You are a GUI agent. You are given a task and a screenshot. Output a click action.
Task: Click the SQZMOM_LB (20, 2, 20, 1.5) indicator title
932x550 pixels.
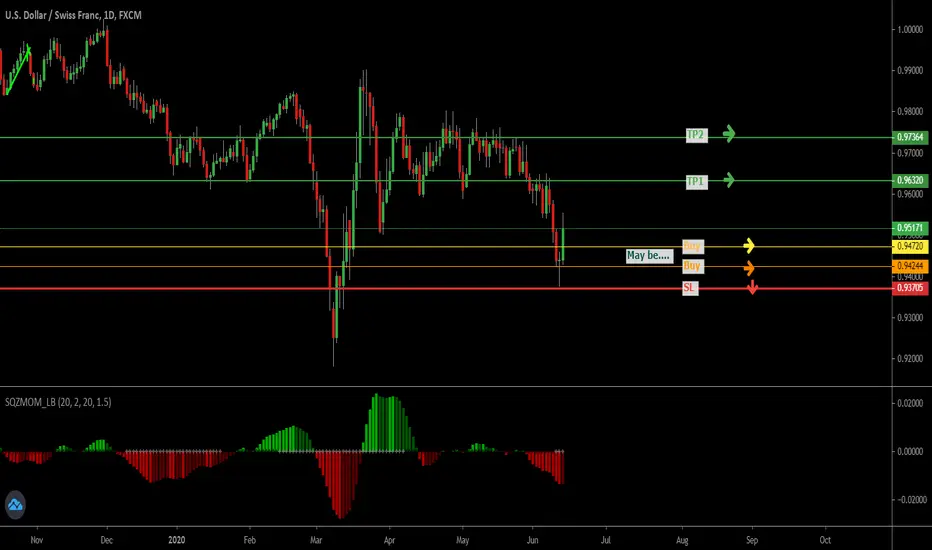[x=58, y=402]
